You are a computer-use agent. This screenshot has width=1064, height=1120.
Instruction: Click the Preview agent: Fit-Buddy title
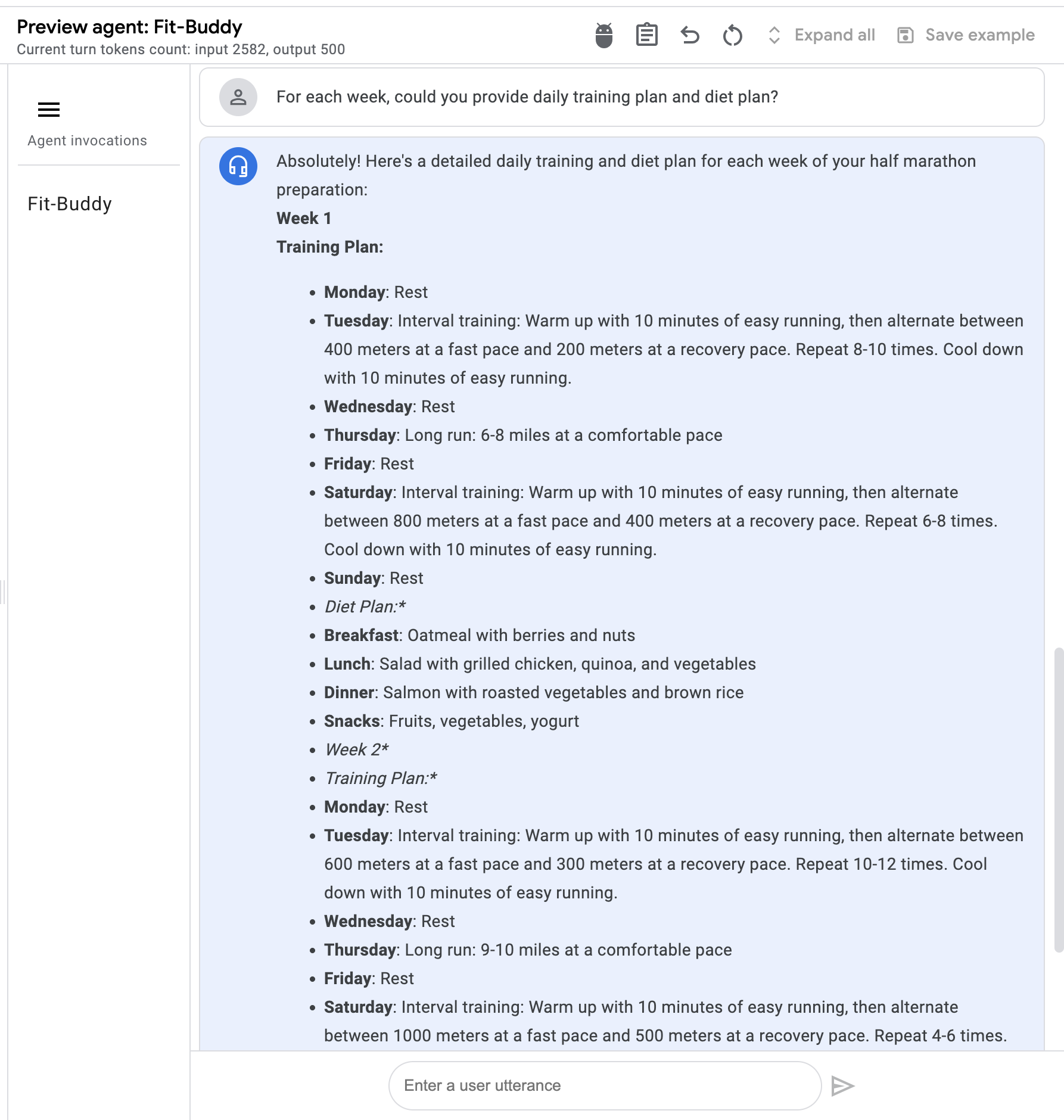130,27
